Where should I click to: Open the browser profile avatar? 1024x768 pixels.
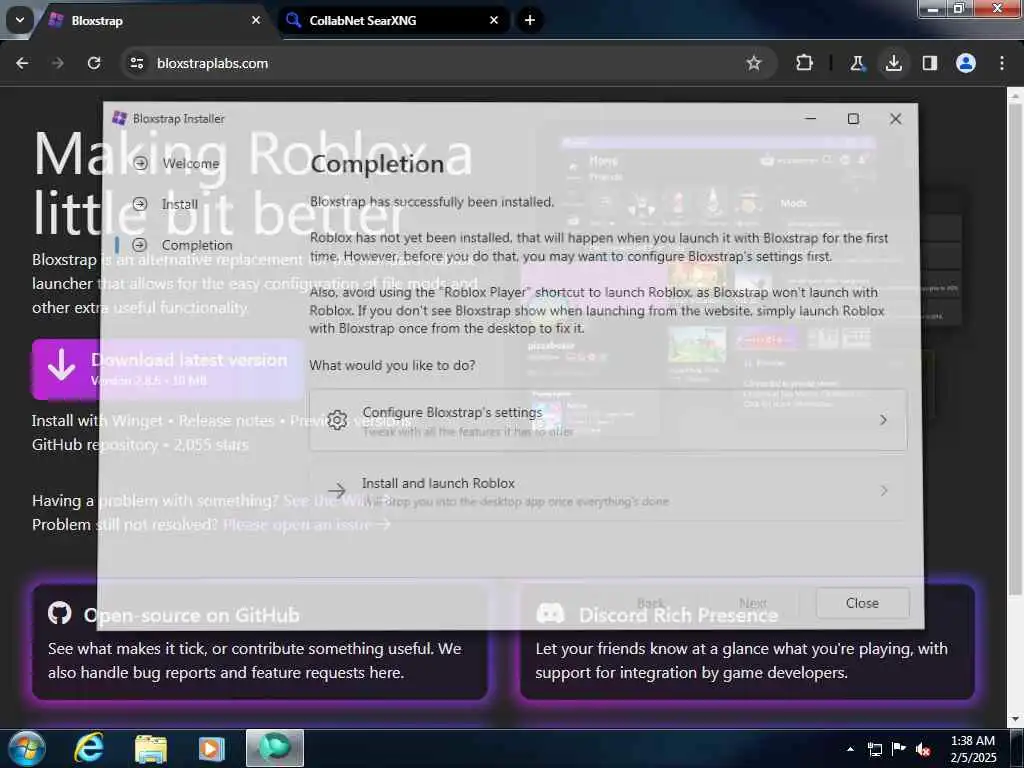pyautogui.click(x=965, y=63)
